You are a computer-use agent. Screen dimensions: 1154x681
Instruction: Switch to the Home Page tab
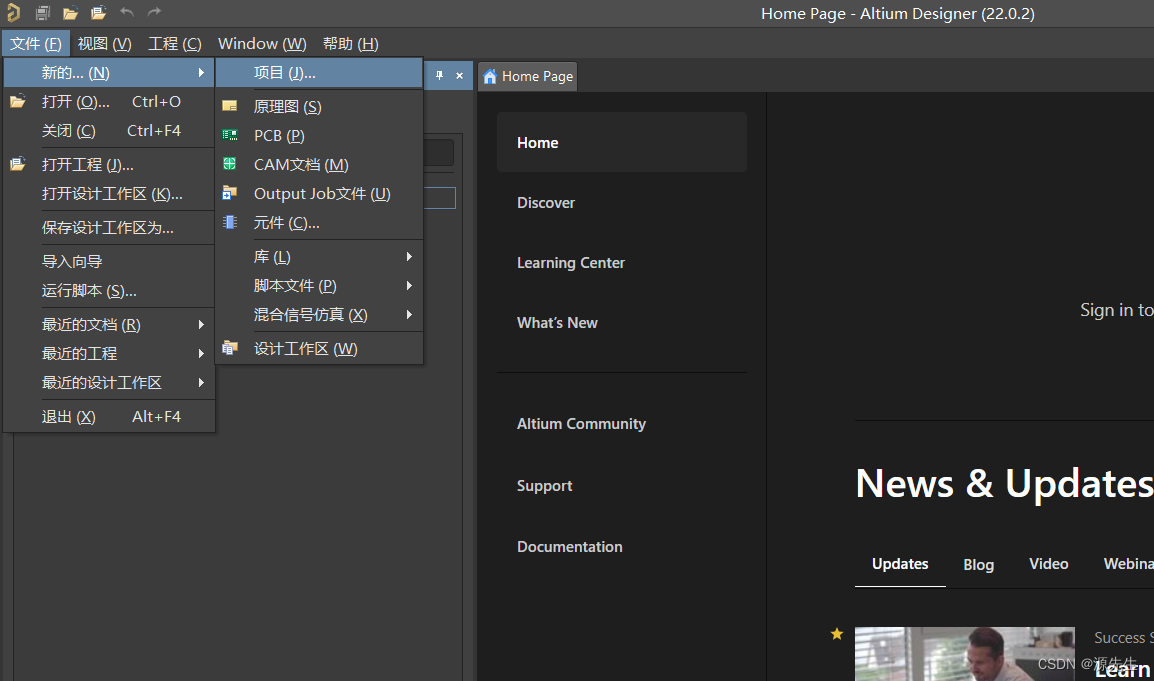tap(528, 77)
